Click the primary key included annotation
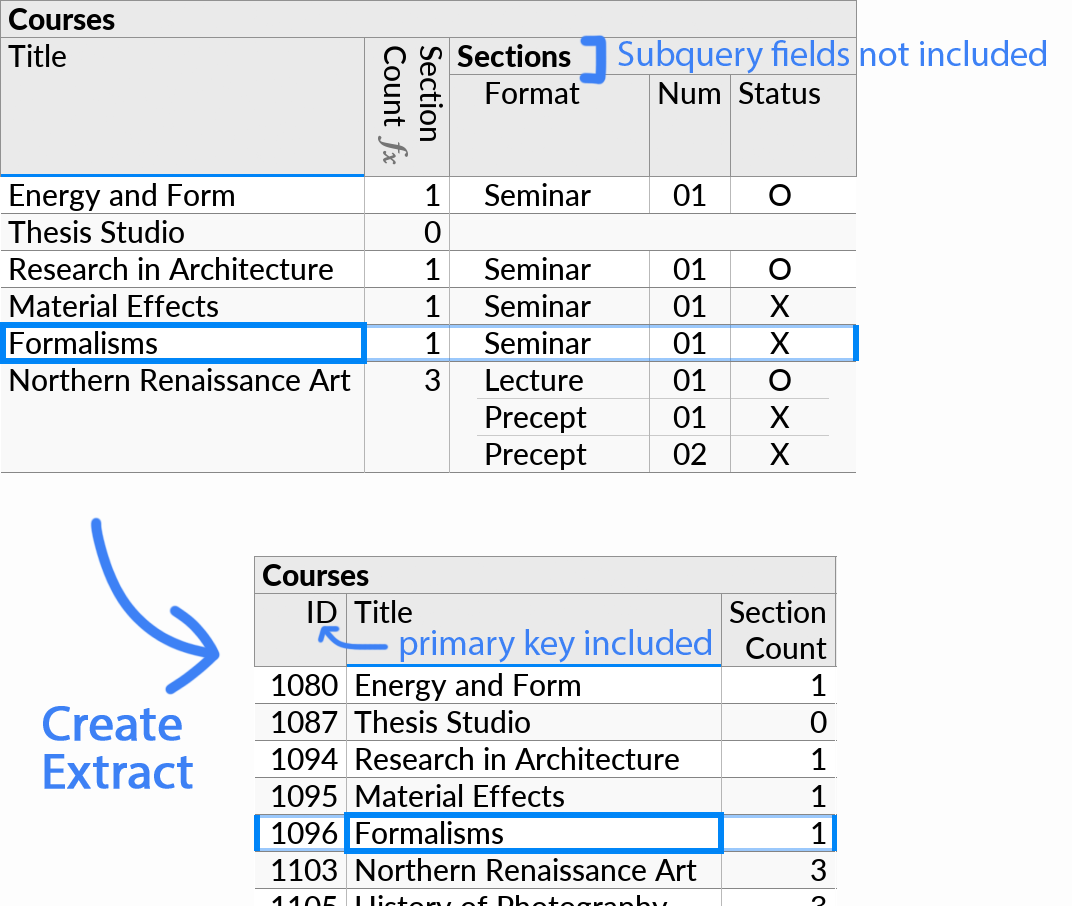 coord(556,644)
